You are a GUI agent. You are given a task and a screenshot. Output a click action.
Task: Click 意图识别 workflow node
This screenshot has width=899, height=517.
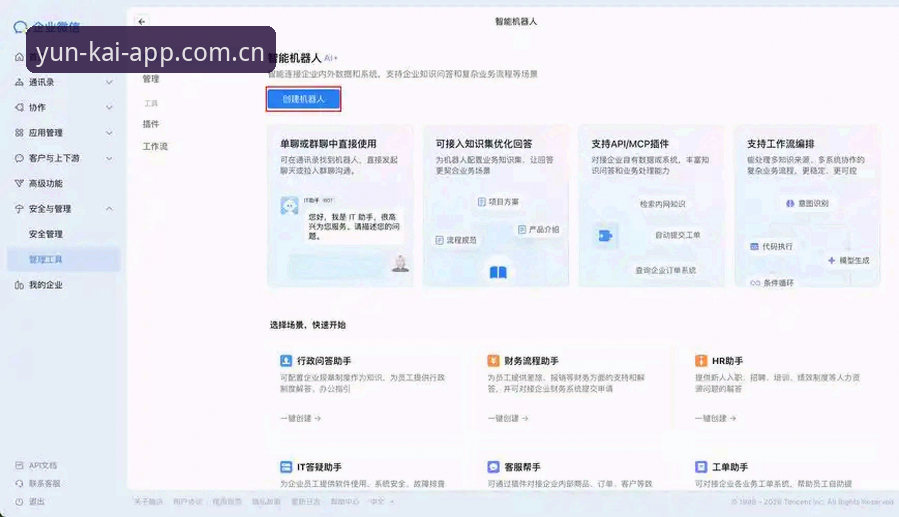tap(807, 203)
